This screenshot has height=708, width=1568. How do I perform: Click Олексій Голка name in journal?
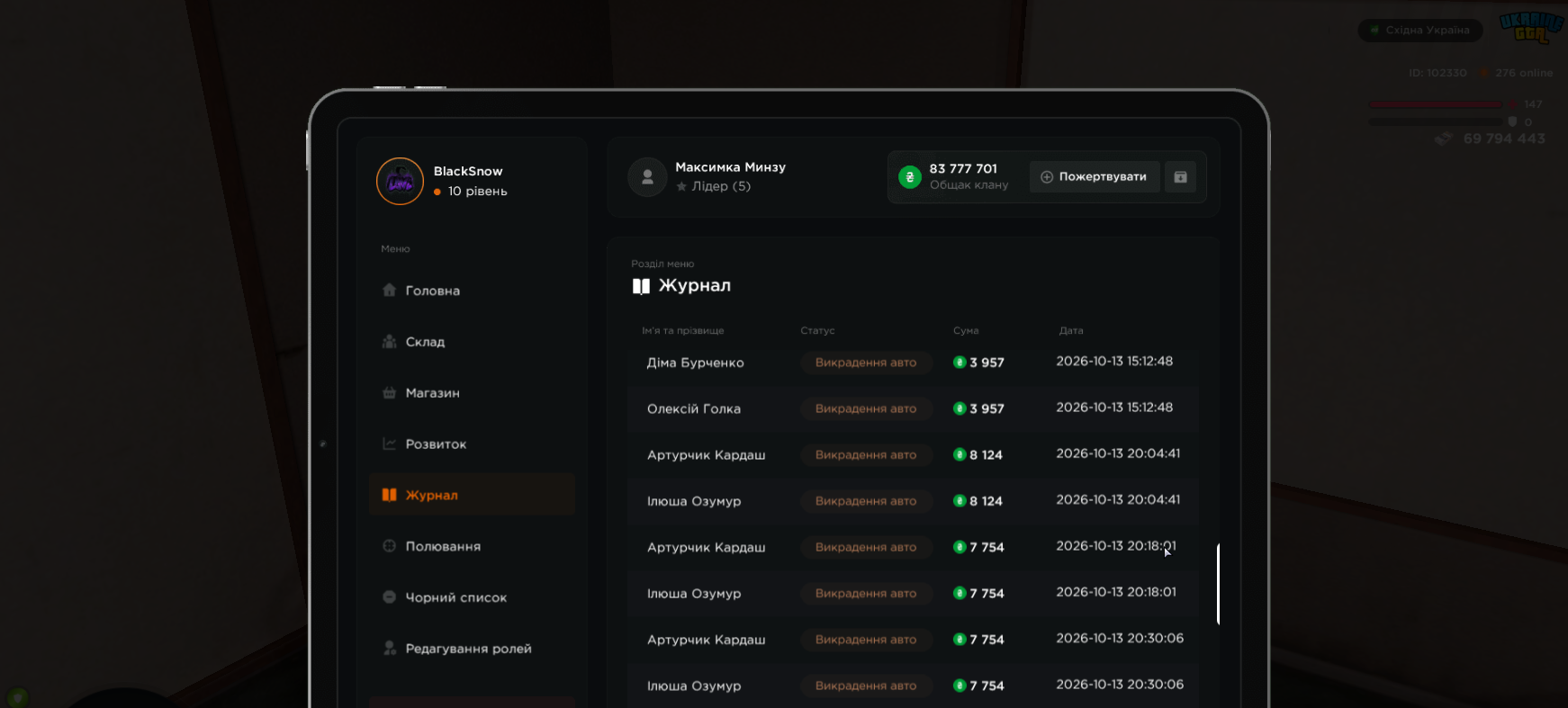tap(694, 408)
